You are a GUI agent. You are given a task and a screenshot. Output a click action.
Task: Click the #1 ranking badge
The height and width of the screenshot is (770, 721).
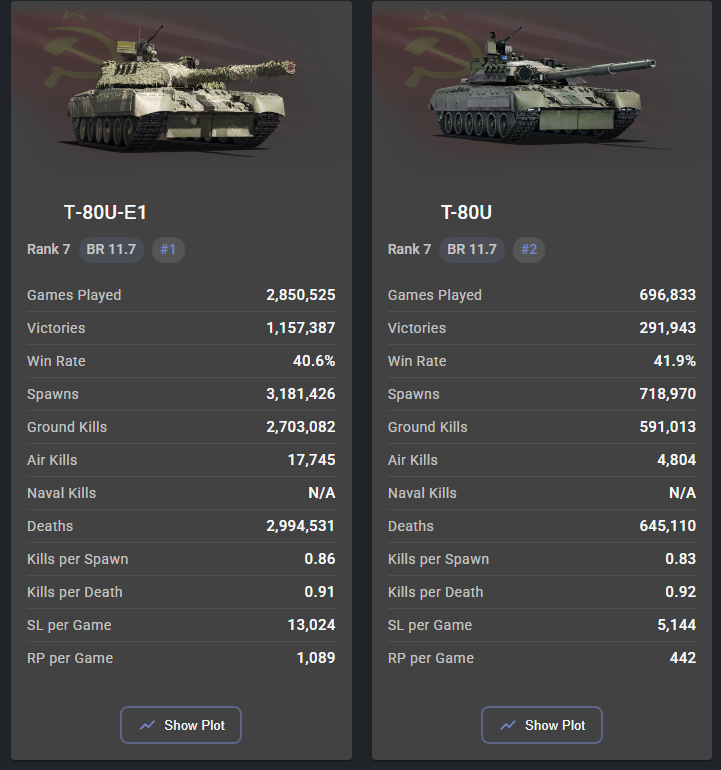[168, 249]
